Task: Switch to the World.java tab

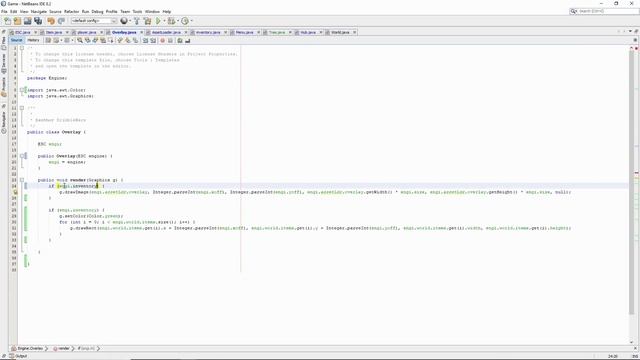Action: tap(340, 32)
